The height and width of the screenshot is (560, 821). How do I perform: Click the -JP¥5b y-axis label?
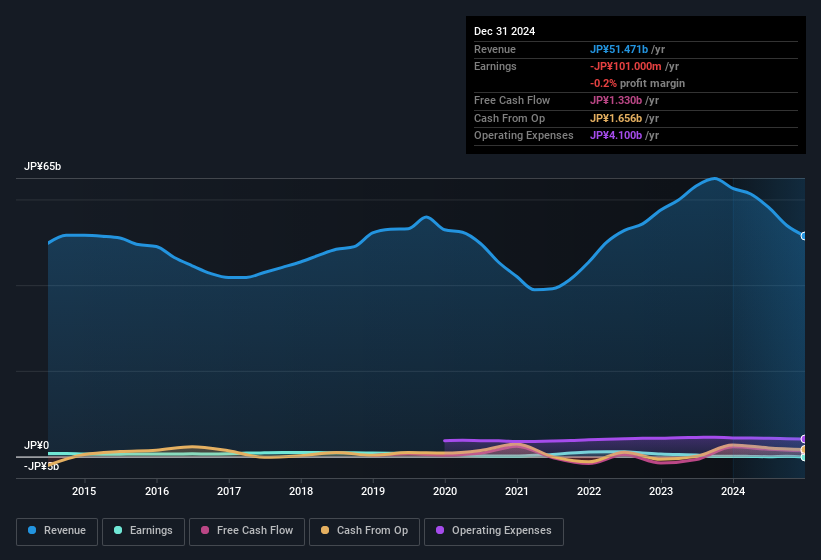click(41, 466)
